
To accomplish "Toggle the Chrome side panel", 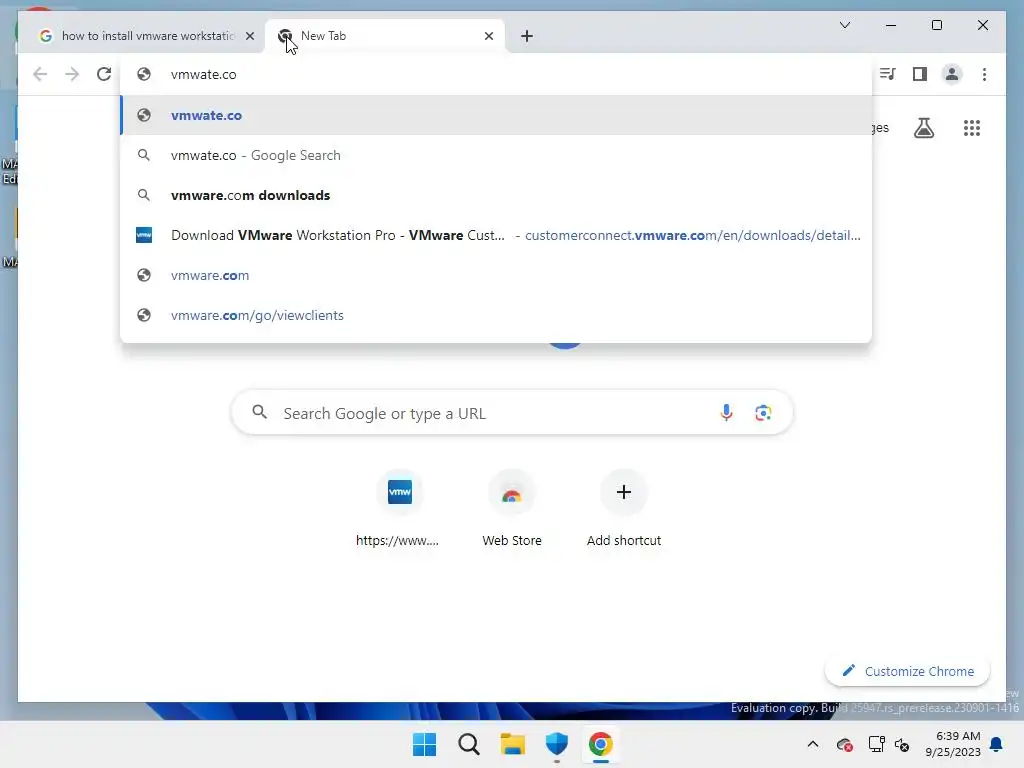I will 920,74.
